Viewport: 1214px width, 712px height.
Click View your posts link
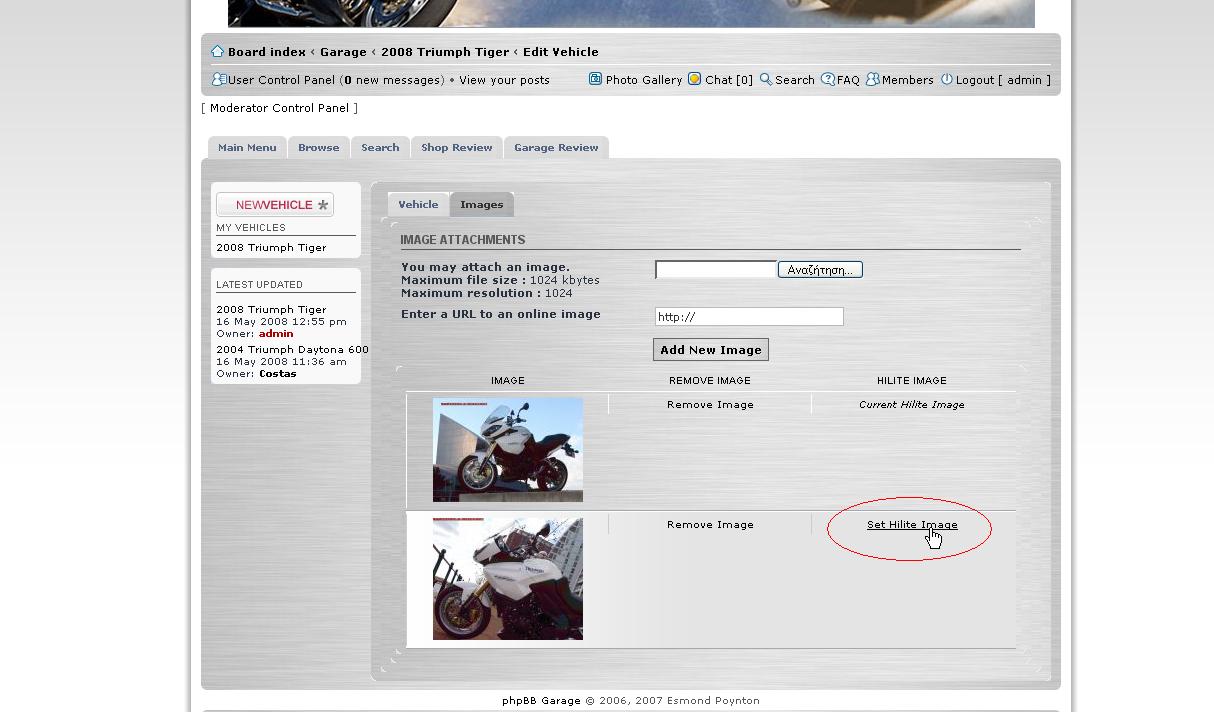point(504,80)
